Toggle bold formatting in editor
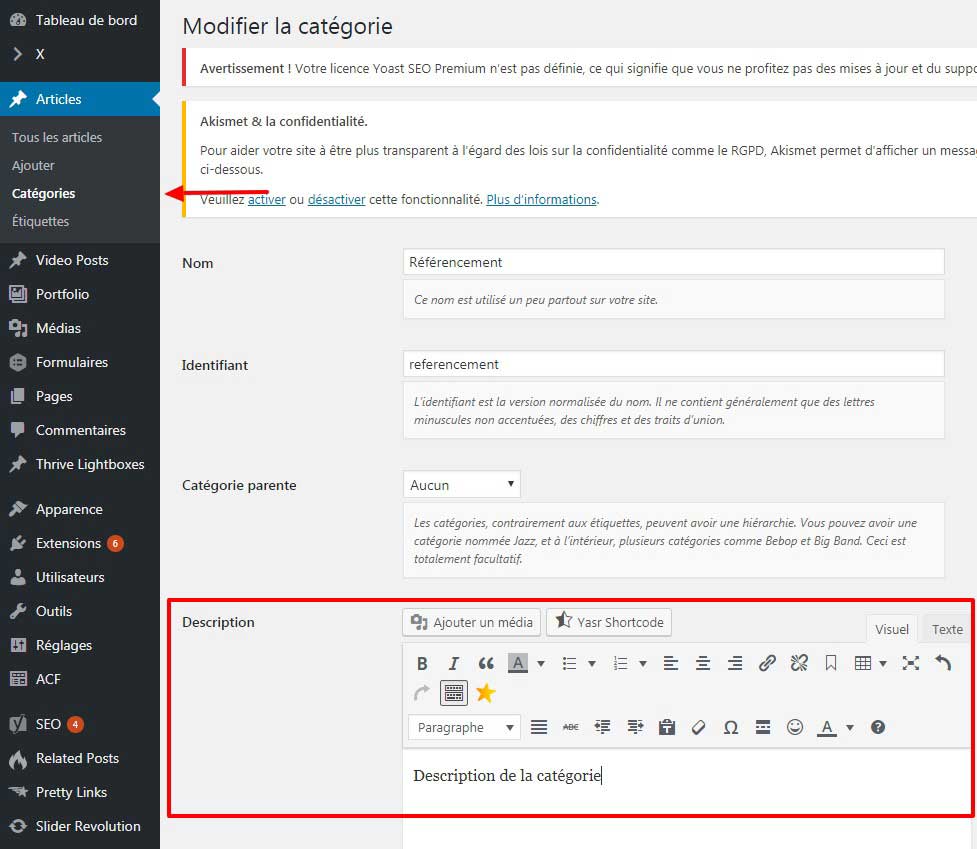The image size is (977, 849). (422, 663)
